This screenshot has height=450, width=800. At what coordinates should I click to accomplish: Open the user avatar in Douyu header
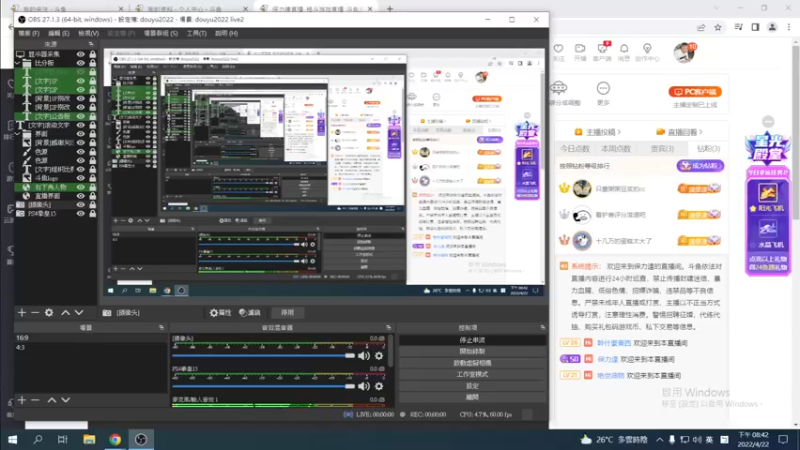[684, 52]
